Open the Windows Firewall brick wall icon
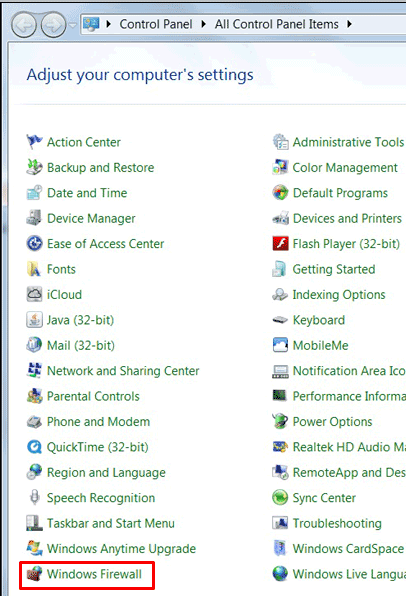This screenshot has height=596, width=406. point(34,574)
